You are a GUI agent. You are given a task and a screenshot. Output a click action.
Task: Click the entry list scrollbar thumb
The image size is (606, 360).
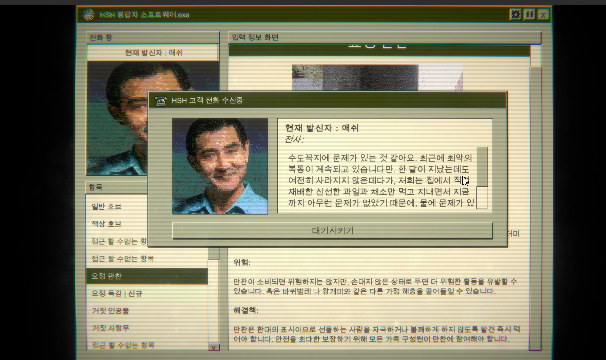pyautogui.click(x=214, y=253)
